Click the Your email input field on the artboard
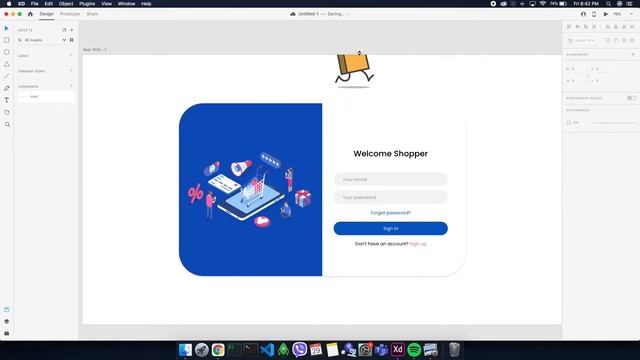 391,180
